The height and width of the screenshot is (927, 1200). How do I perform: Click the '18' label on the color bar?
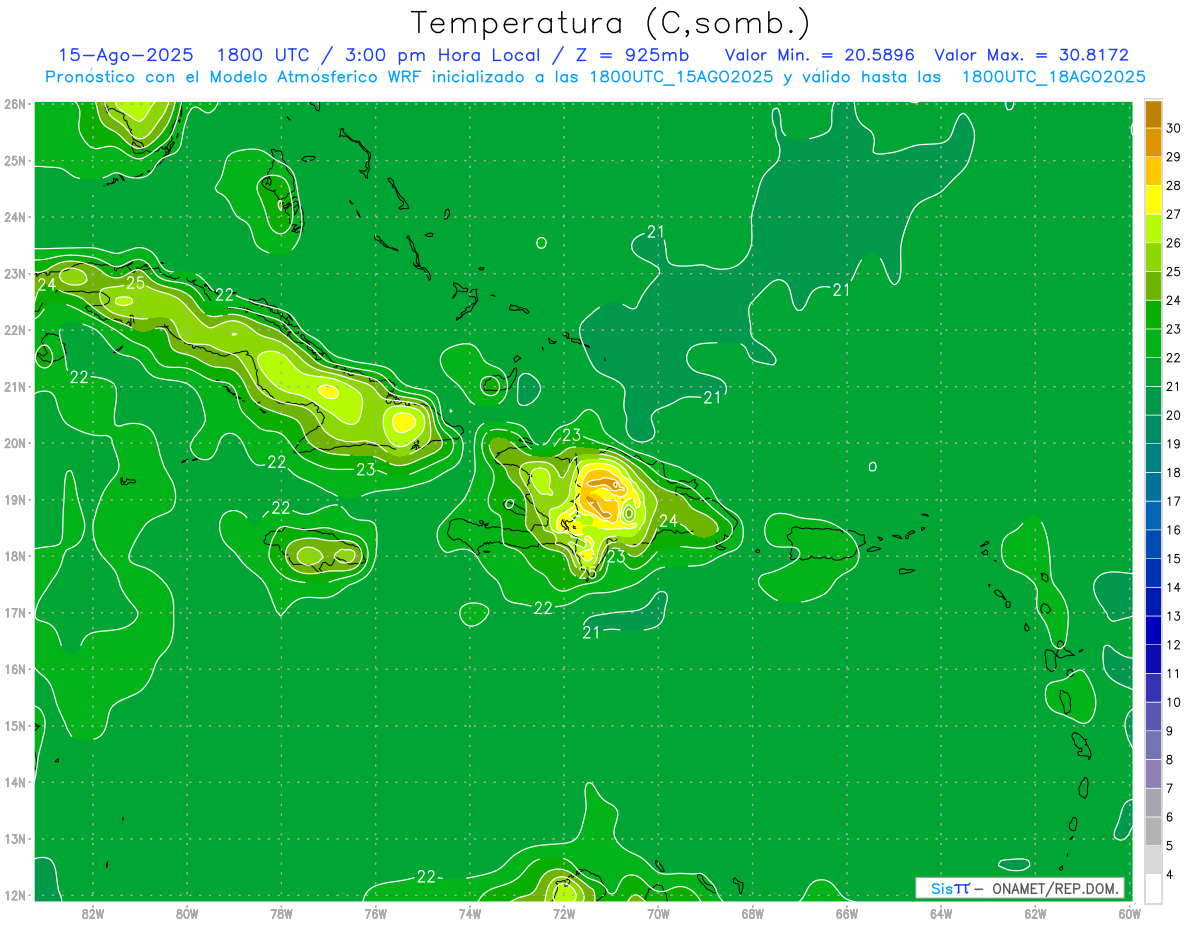[x=1174, y=472]
